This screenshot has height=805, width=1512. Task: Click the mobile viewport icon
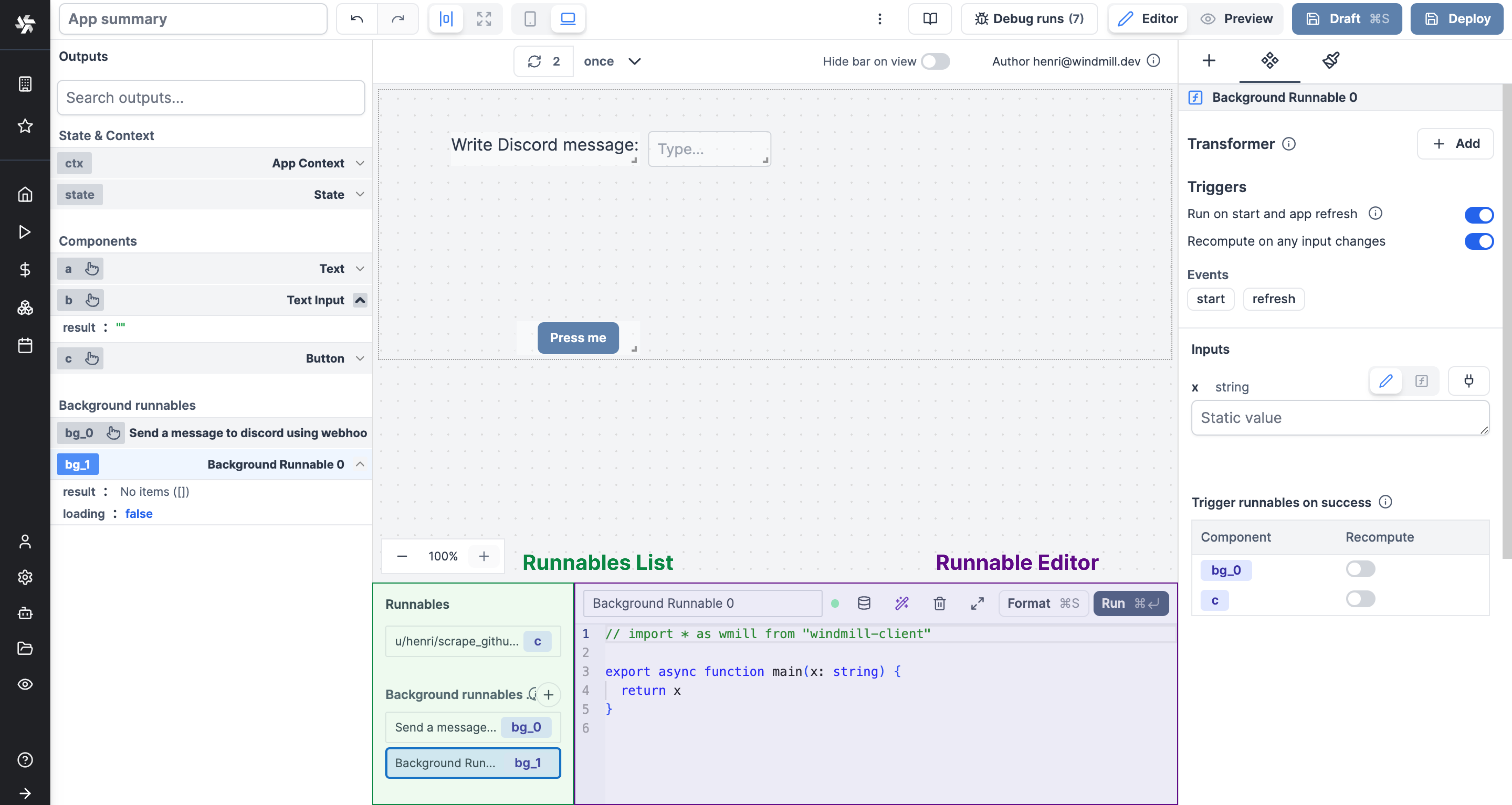coord(530,18)
